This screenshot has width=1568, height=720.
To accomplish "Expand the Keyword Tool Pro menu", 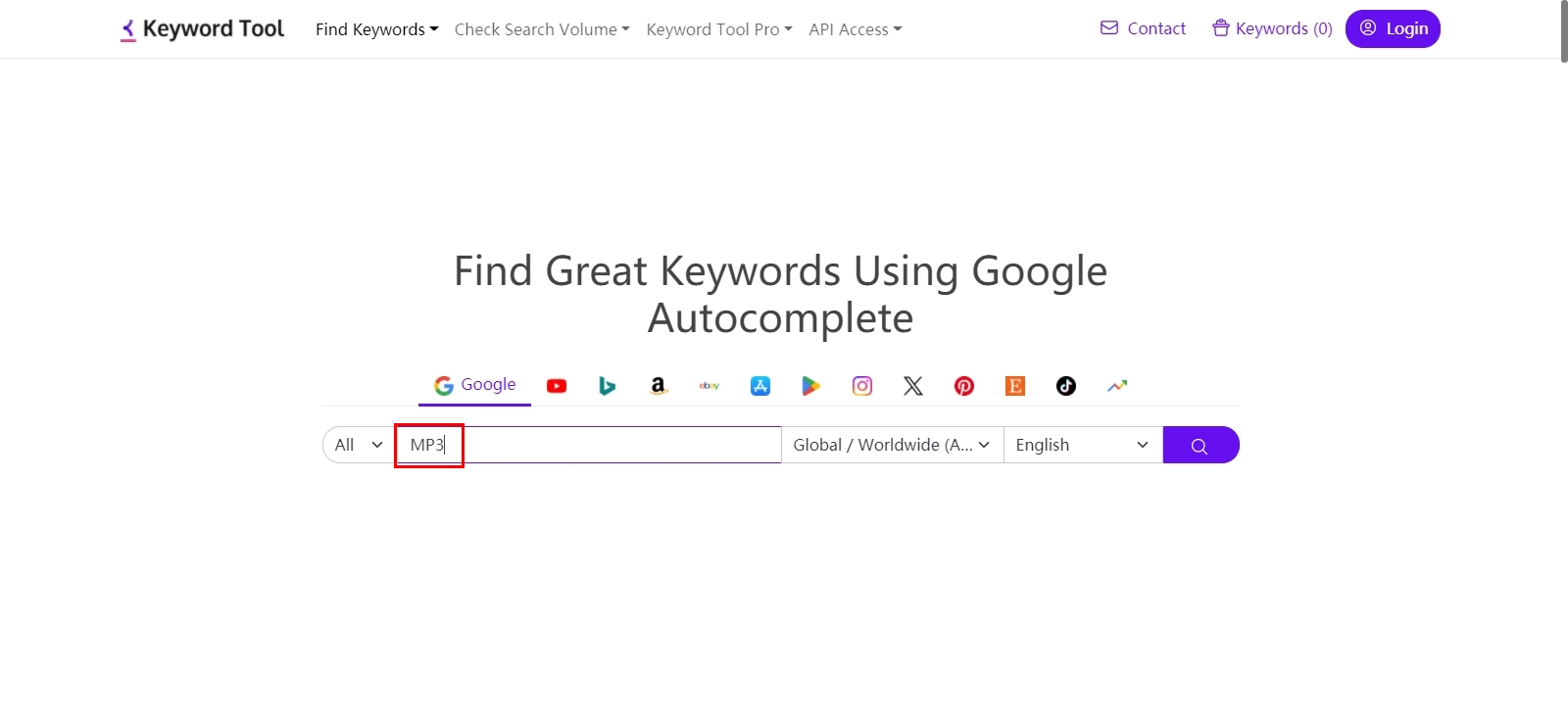I will 719,29.
